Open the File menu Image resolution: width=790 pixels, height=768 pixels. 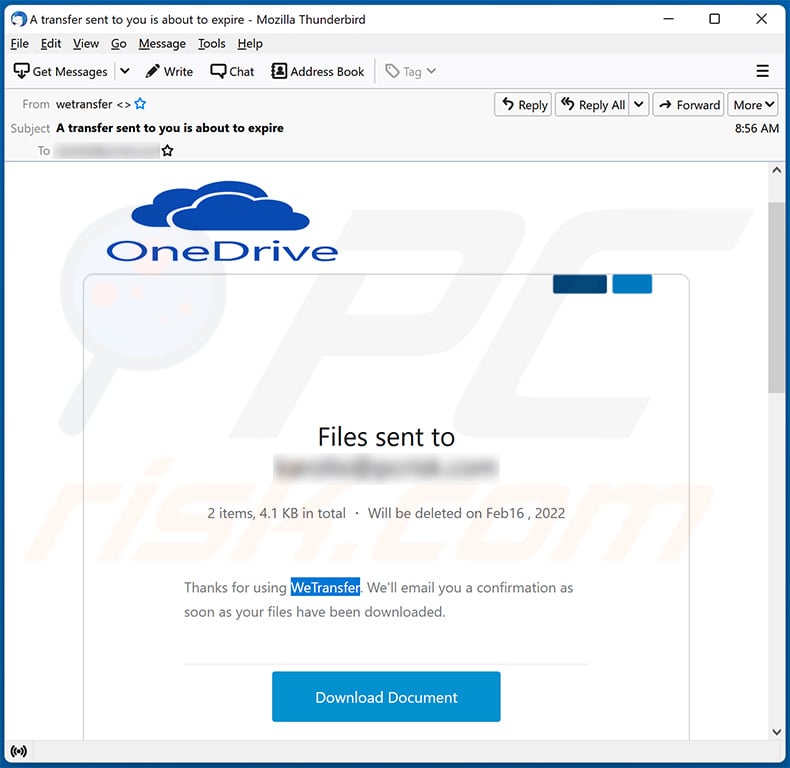pos(19,44)
